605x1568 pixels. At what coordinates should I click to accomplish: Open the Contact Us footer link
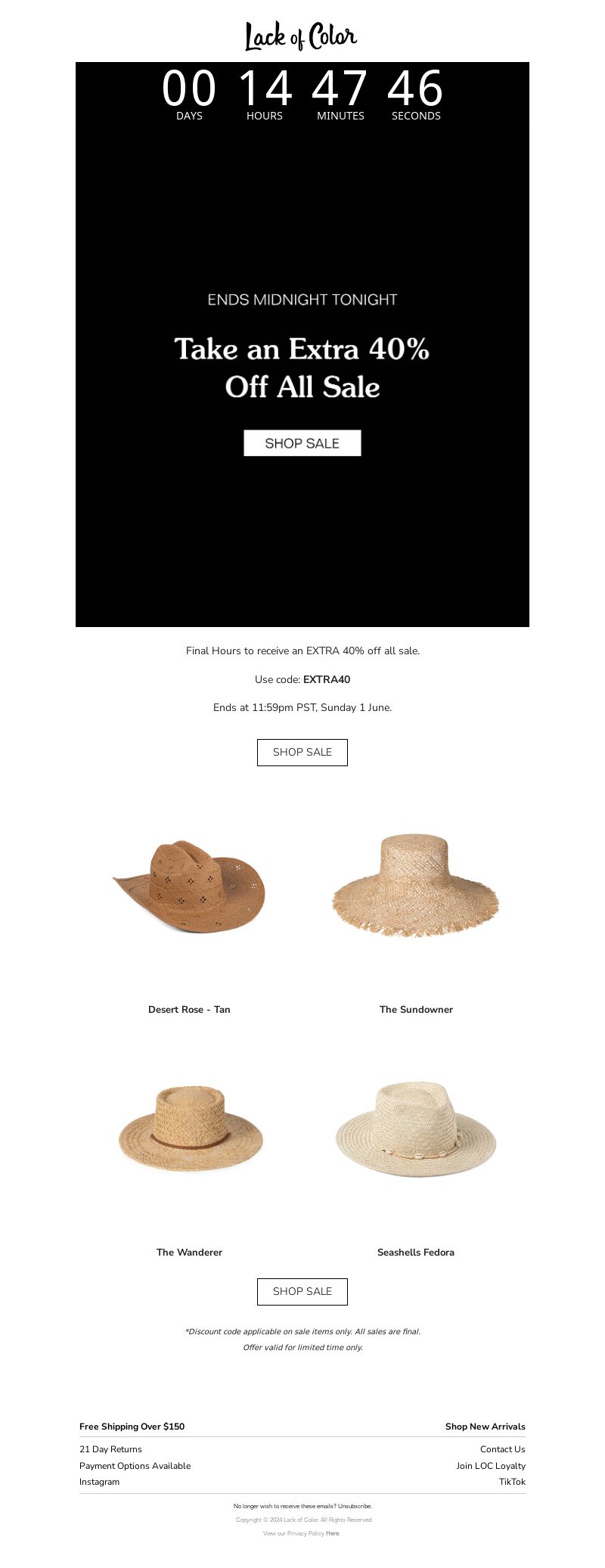tap(503, 1449)
